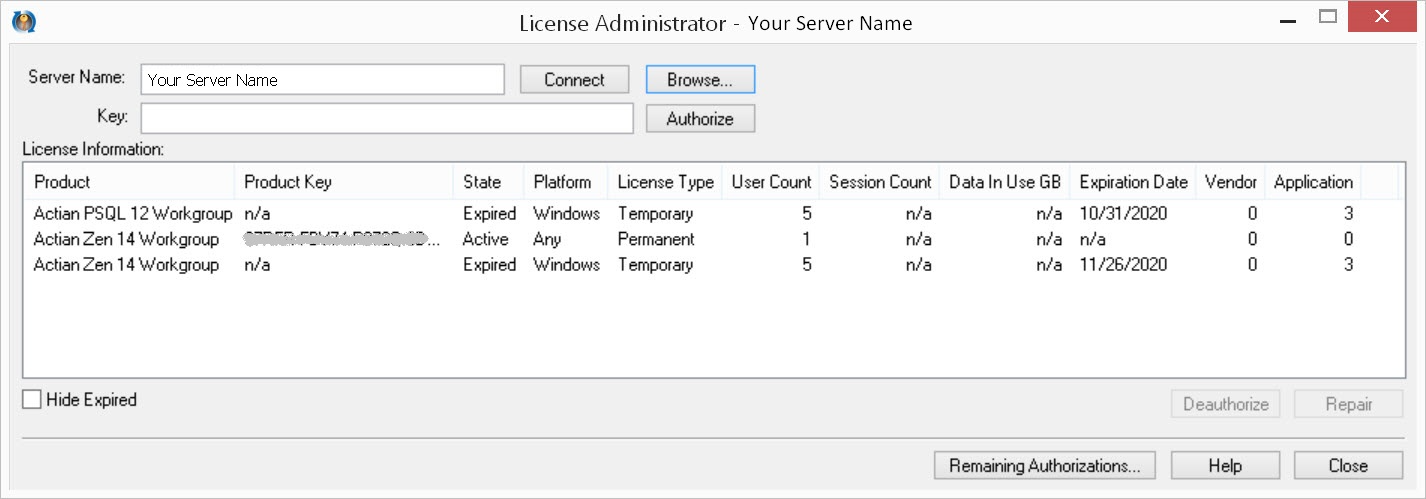The width and height of the screenshot is (1426, 499).
Task: Sort by the Product Key column header
Action: (x=344, y=182)
